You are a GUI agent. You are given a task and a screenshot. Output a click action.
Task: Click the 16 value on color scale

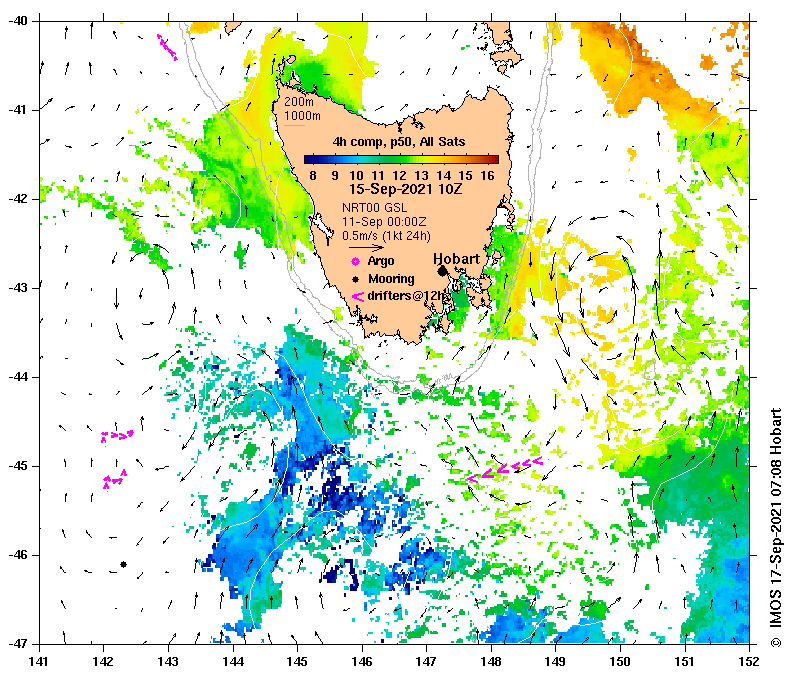click(487, 175)
